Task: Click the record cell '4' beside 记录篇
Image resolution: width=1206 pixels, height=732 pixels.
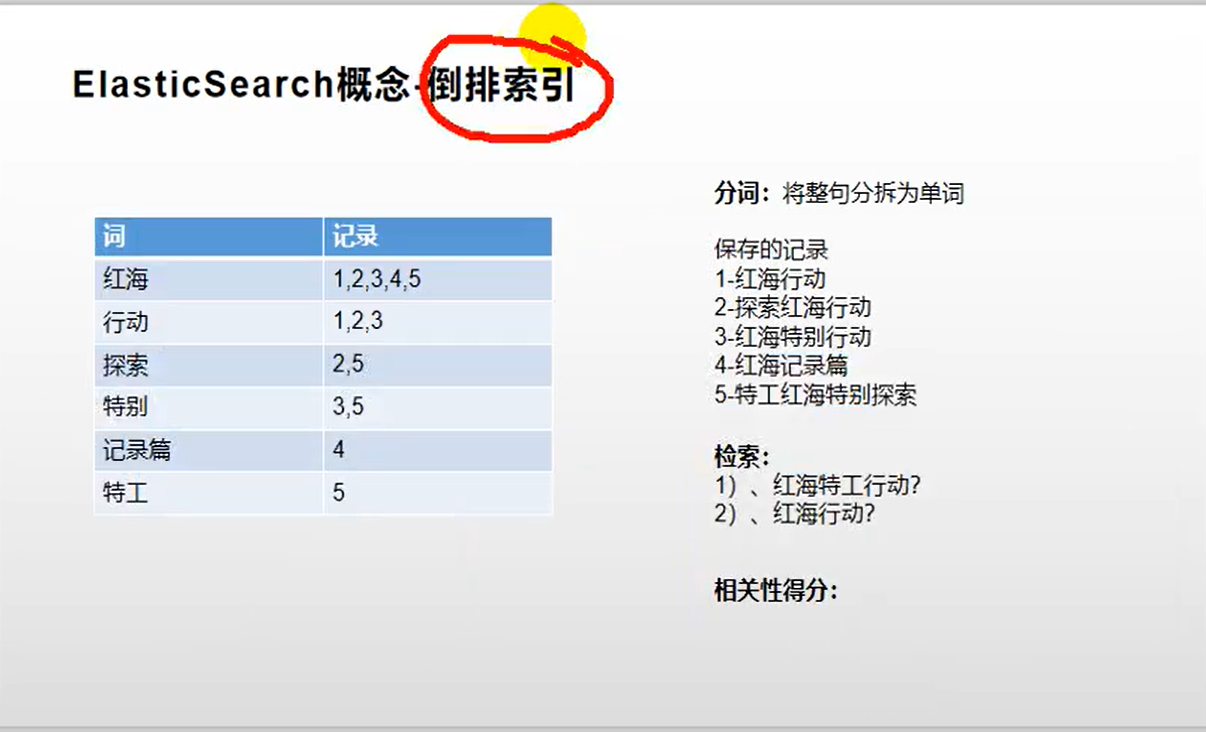Action: [x=438, y=451]
